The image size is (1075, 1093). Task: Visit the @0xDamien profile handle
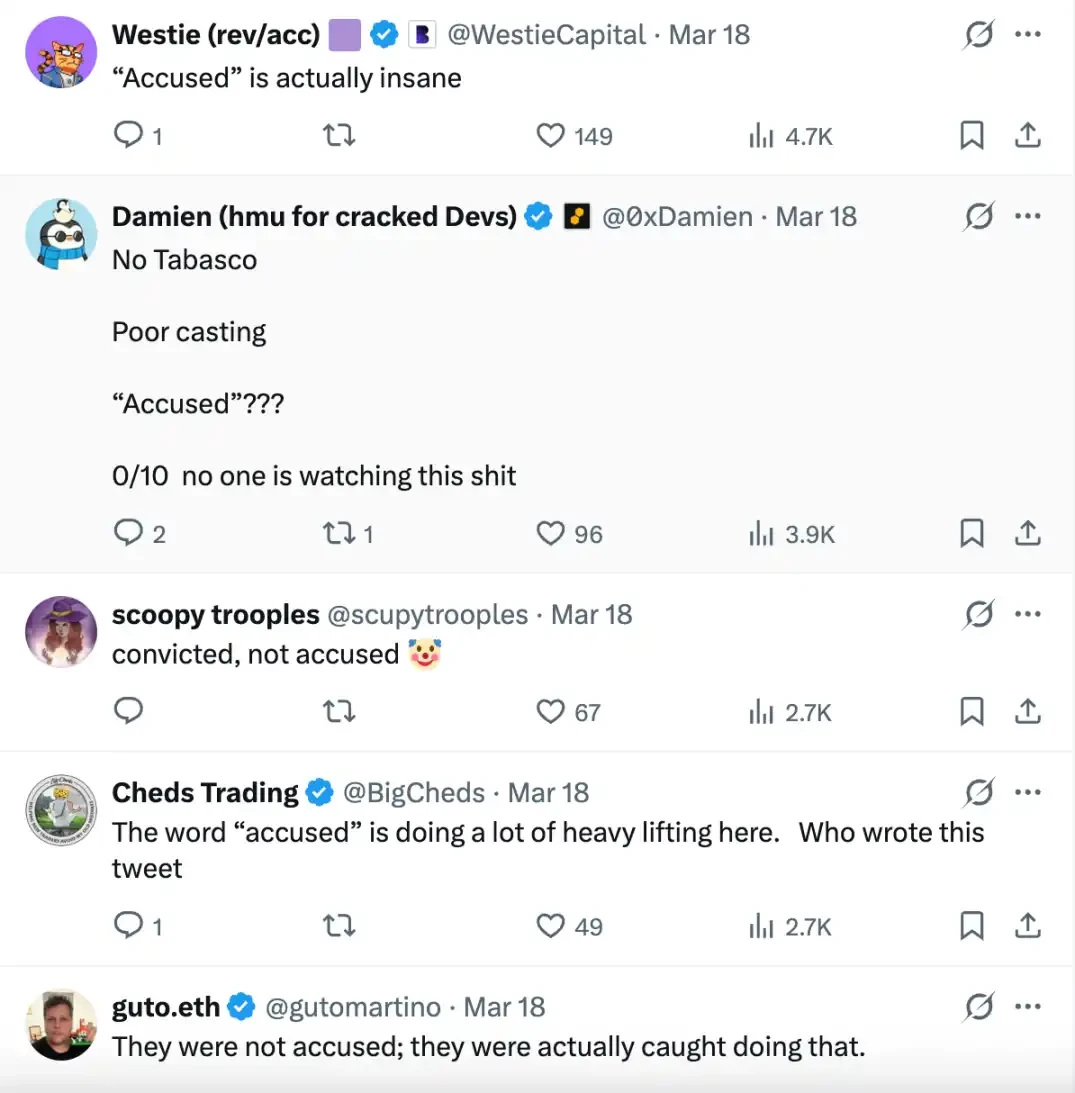(677, 217)
